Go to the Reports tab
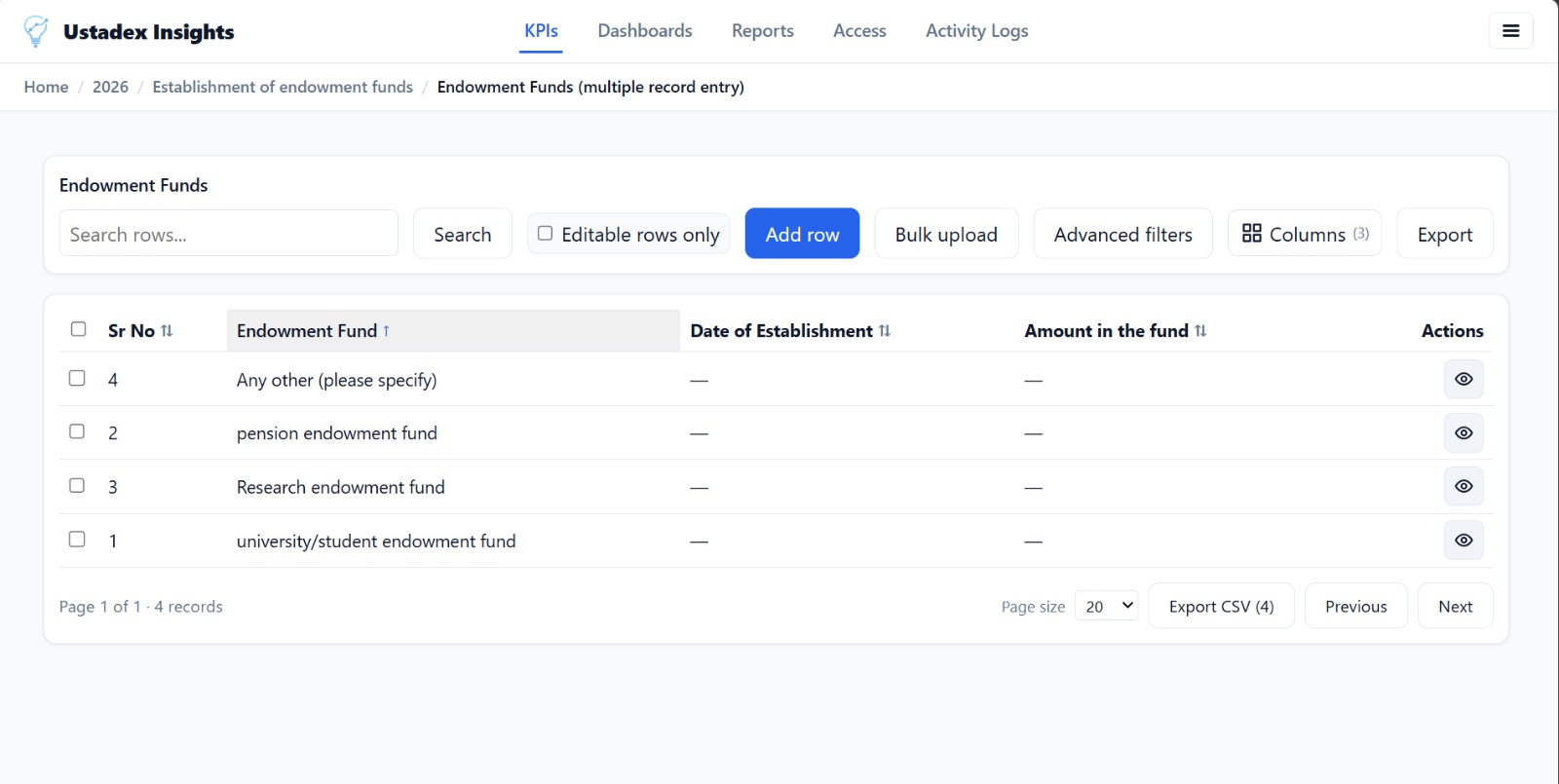 click(763, 31)
